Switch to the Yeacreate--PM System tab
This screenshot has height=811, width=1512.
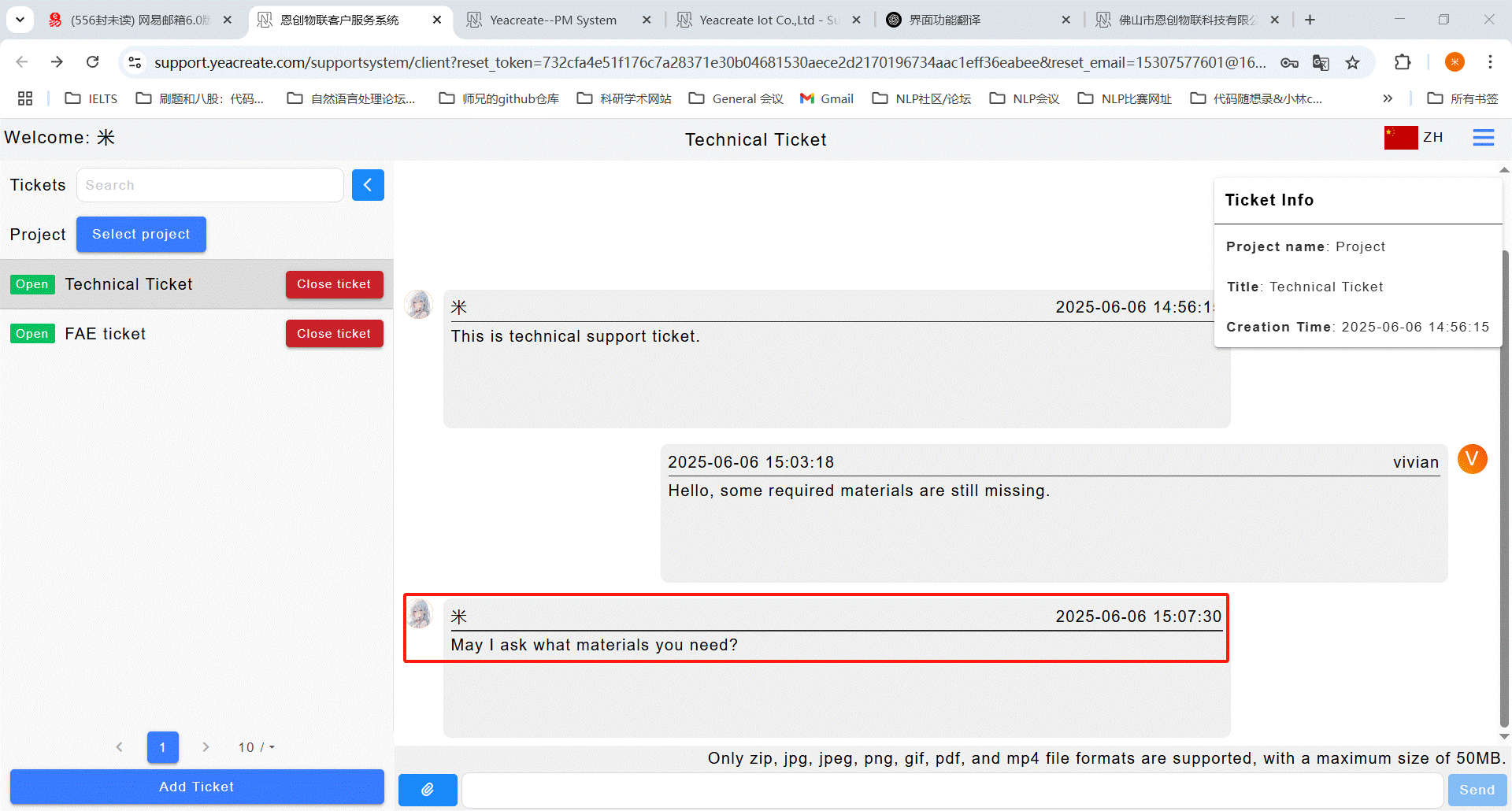click(x=553, y=20)
